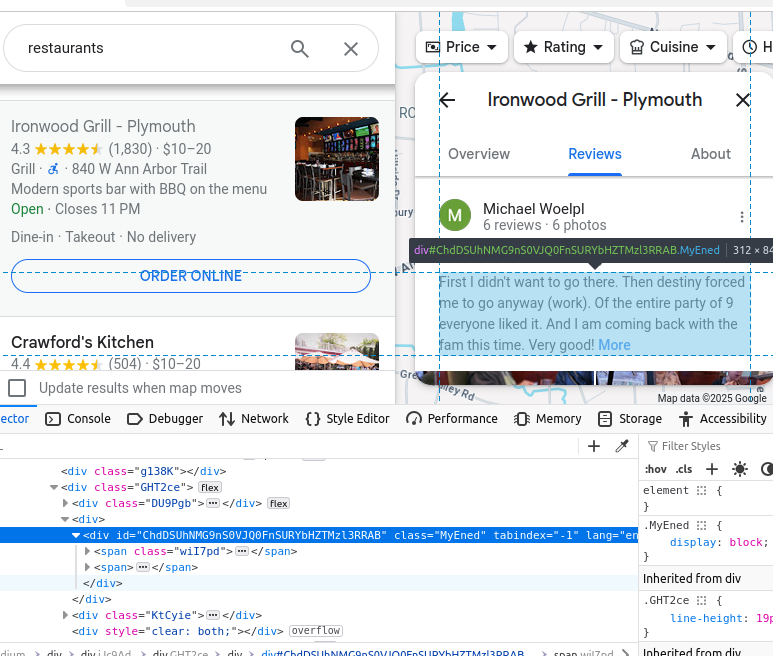This screenshot has width=773, height=656.
Task: Open the Console panel in devtools
Action: click(78, 419)
